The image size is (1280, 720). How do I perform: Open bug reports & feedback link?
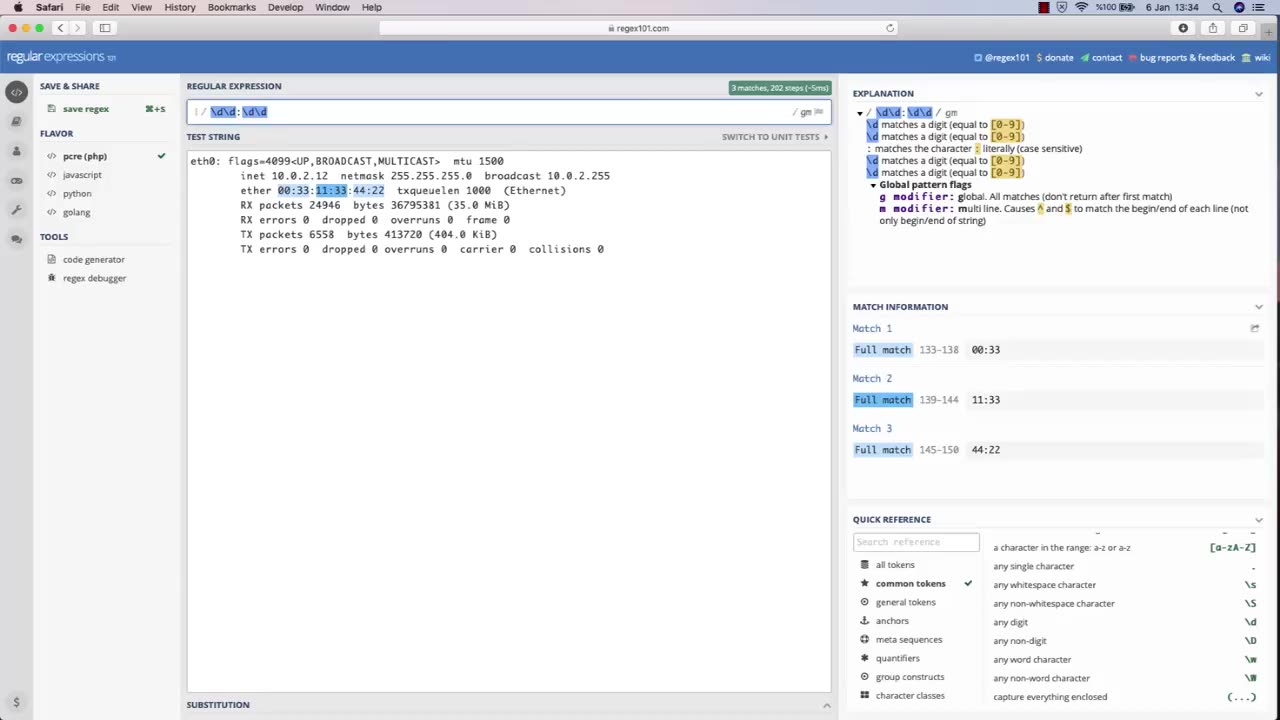tap(1181, 58)
